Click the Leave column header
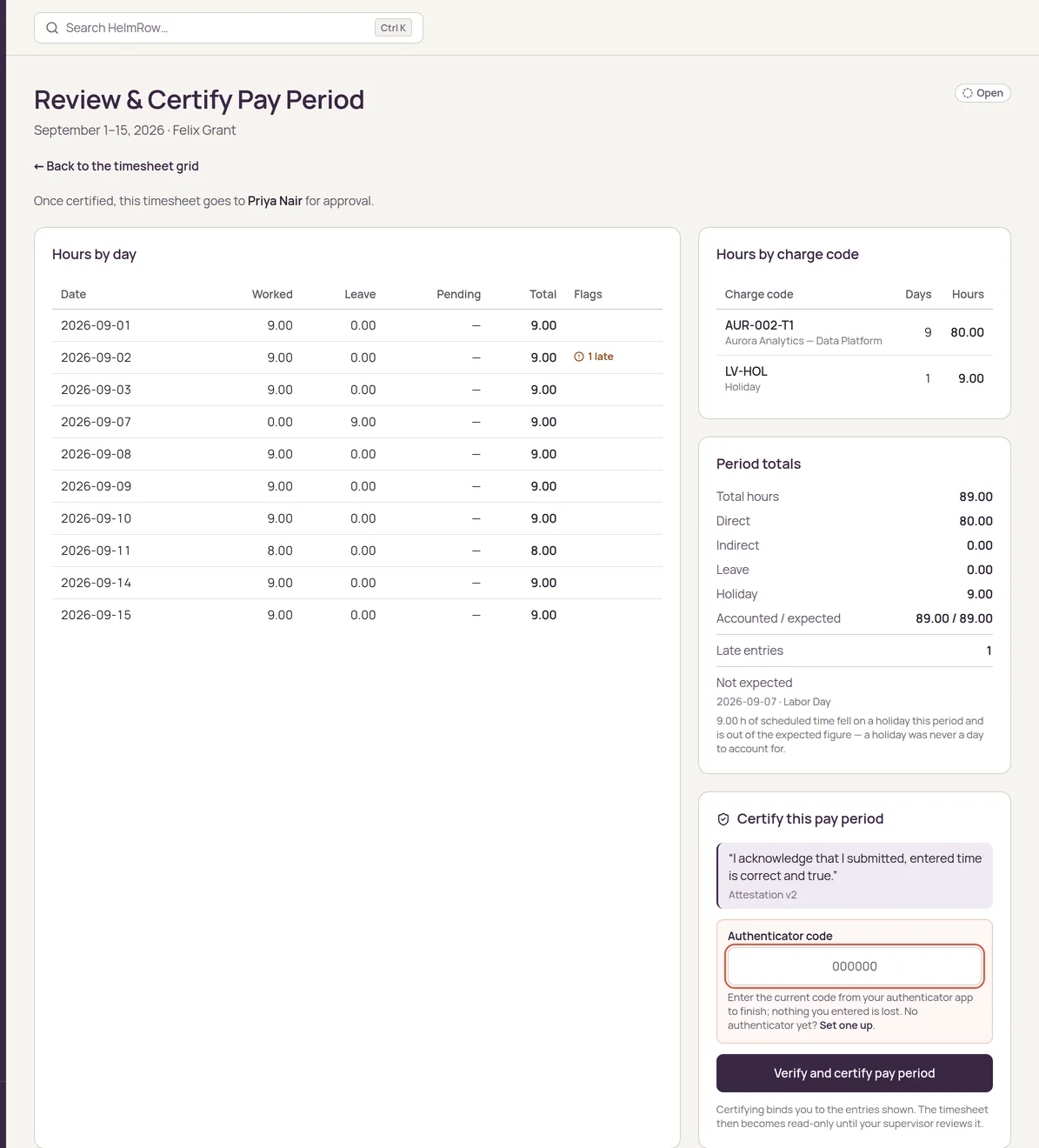Image resolution: width=1039 pixels, height=1148 pixels. click(x=360, y=294)
